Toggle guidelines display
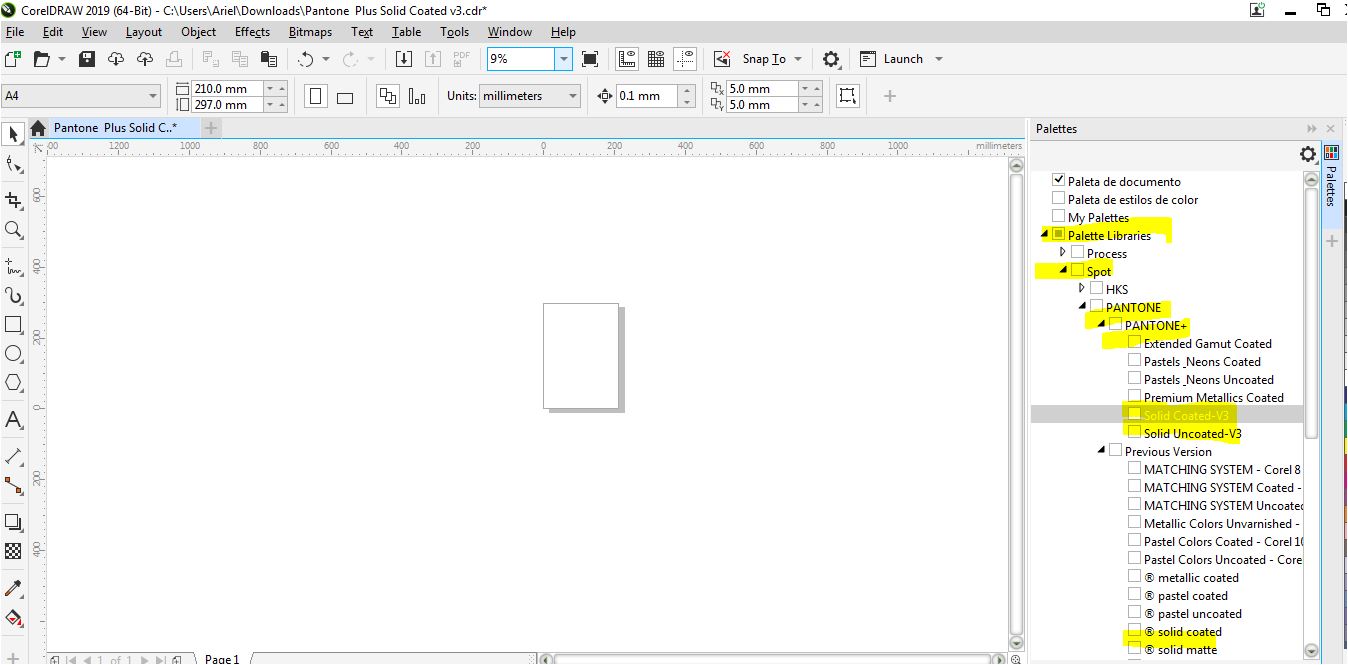 (x=685, y=59)
